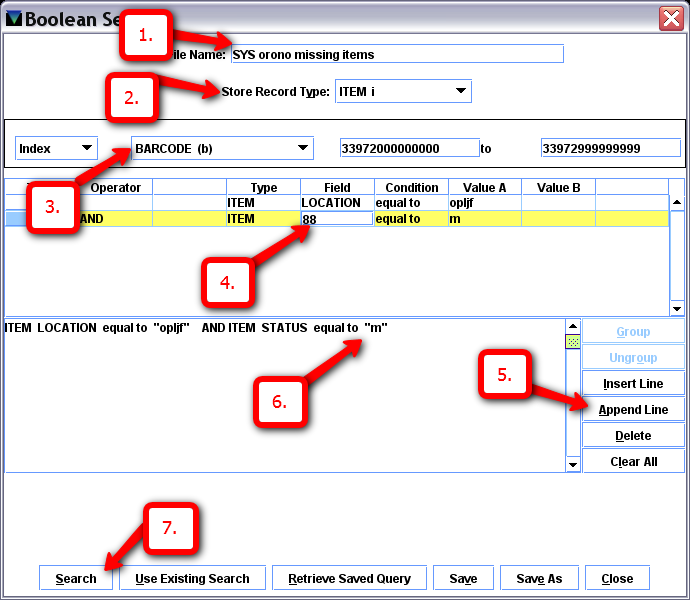Image resolution: width=690 pixels, height=600 pixels.
Task: Click the Insert Line button
Action: pyautogui.click(x=633, y=384)
